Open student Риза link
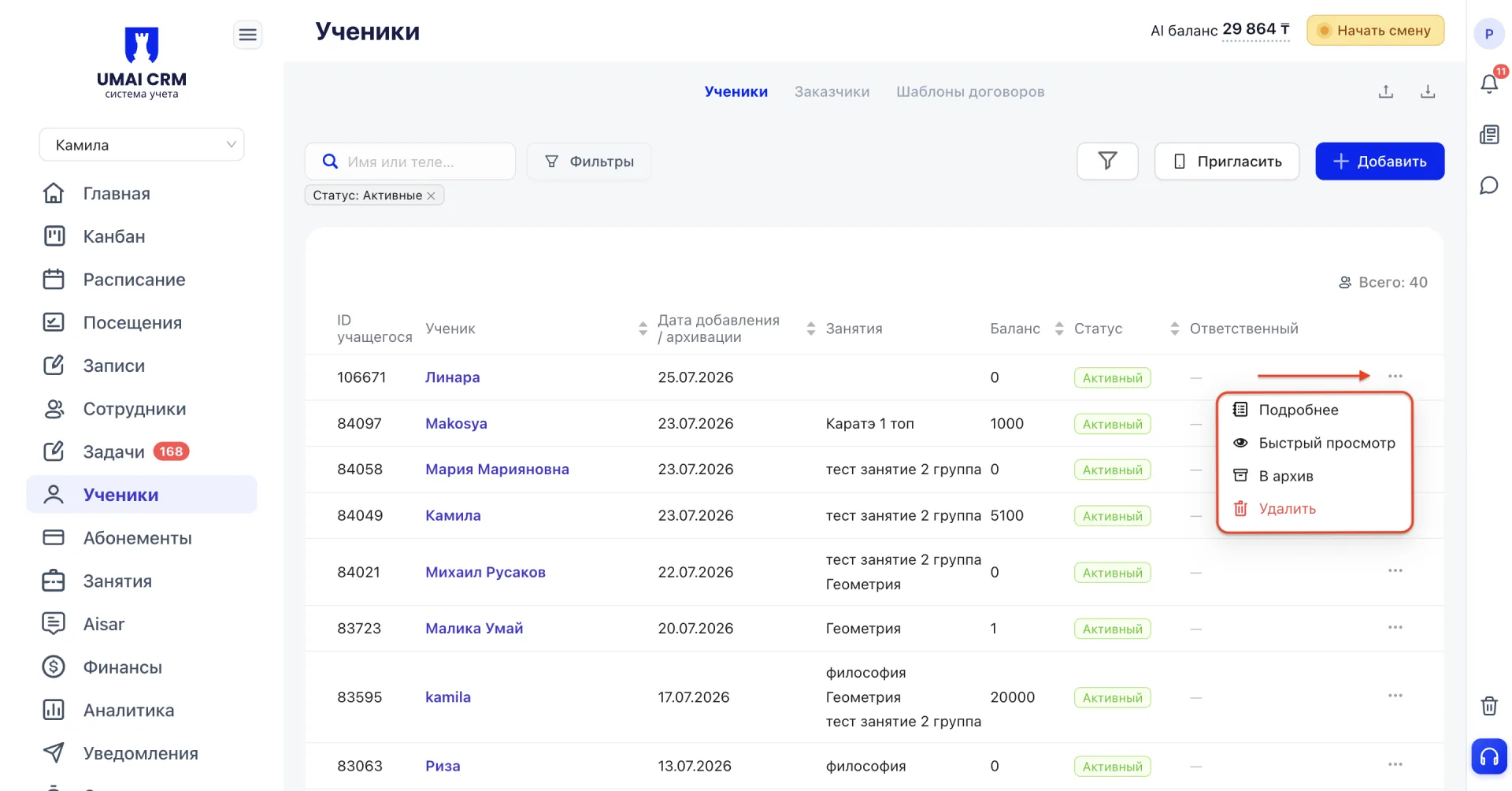1512x791 pixels. [443, 767]
